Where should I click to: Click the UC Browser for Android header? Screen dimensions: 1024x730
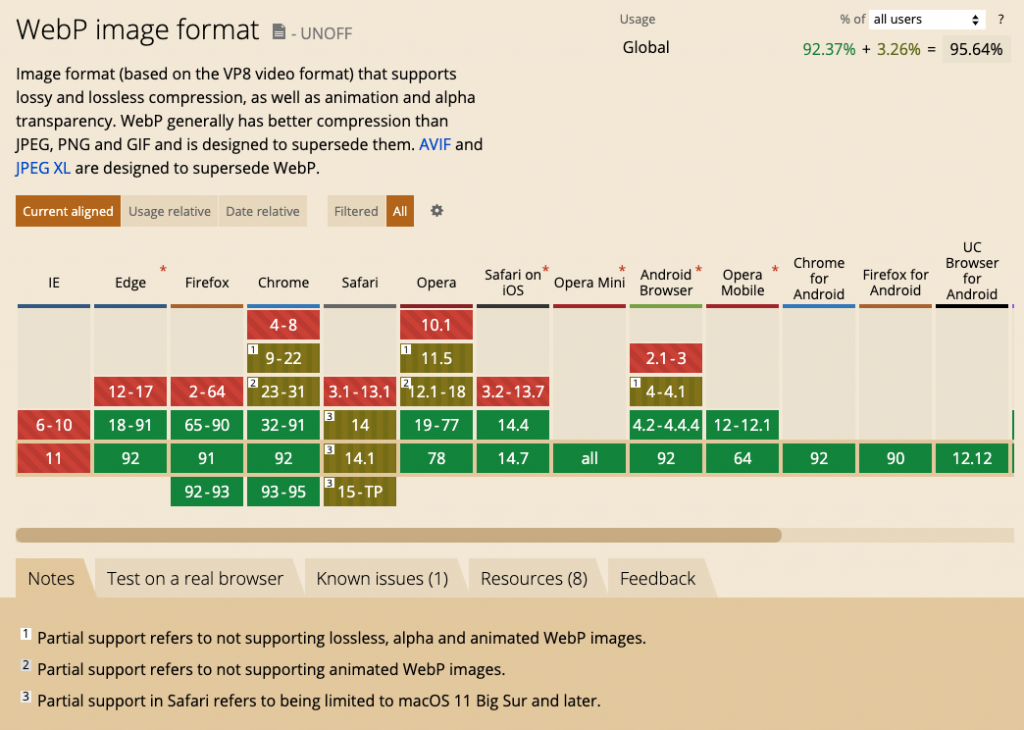pyautogui.click(x=972, y=270)
